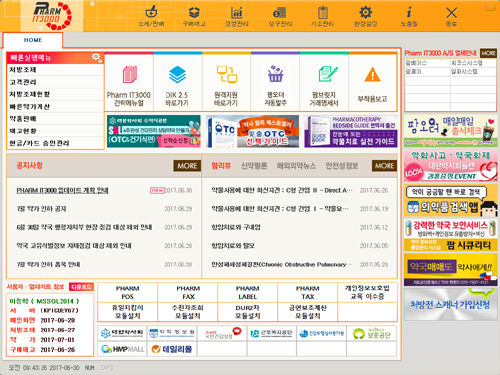
Task: Click MORE button beside 공지사항
Action: point(187,166)
